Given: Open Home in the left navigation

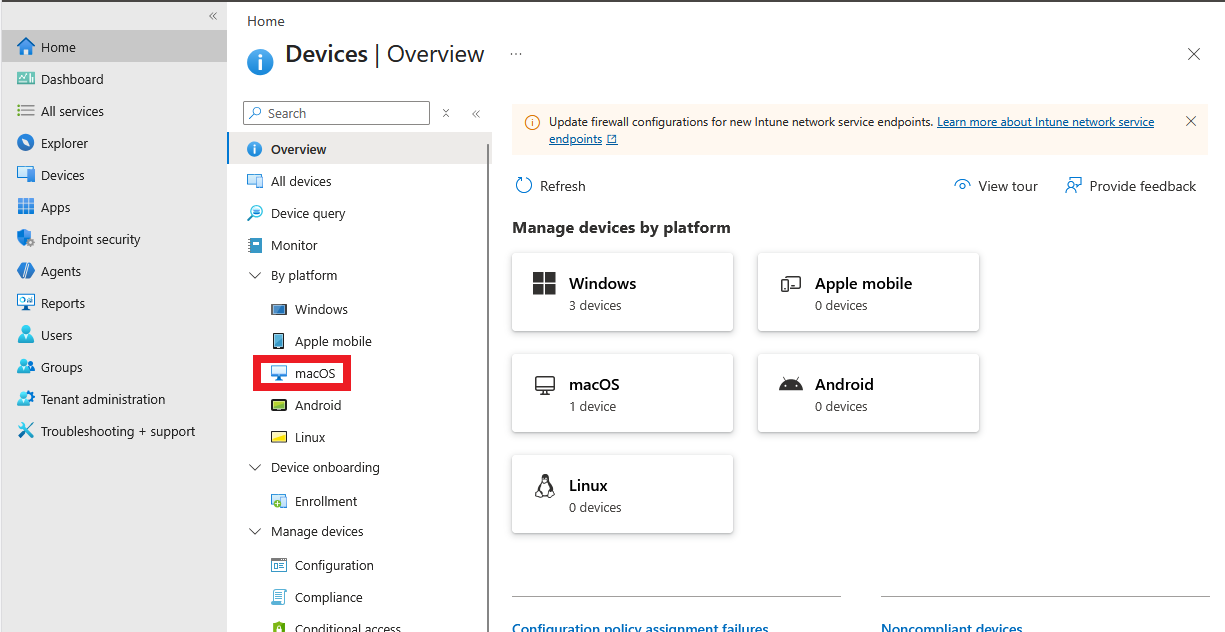Looking at the screenshot, I should coord(113,47).
